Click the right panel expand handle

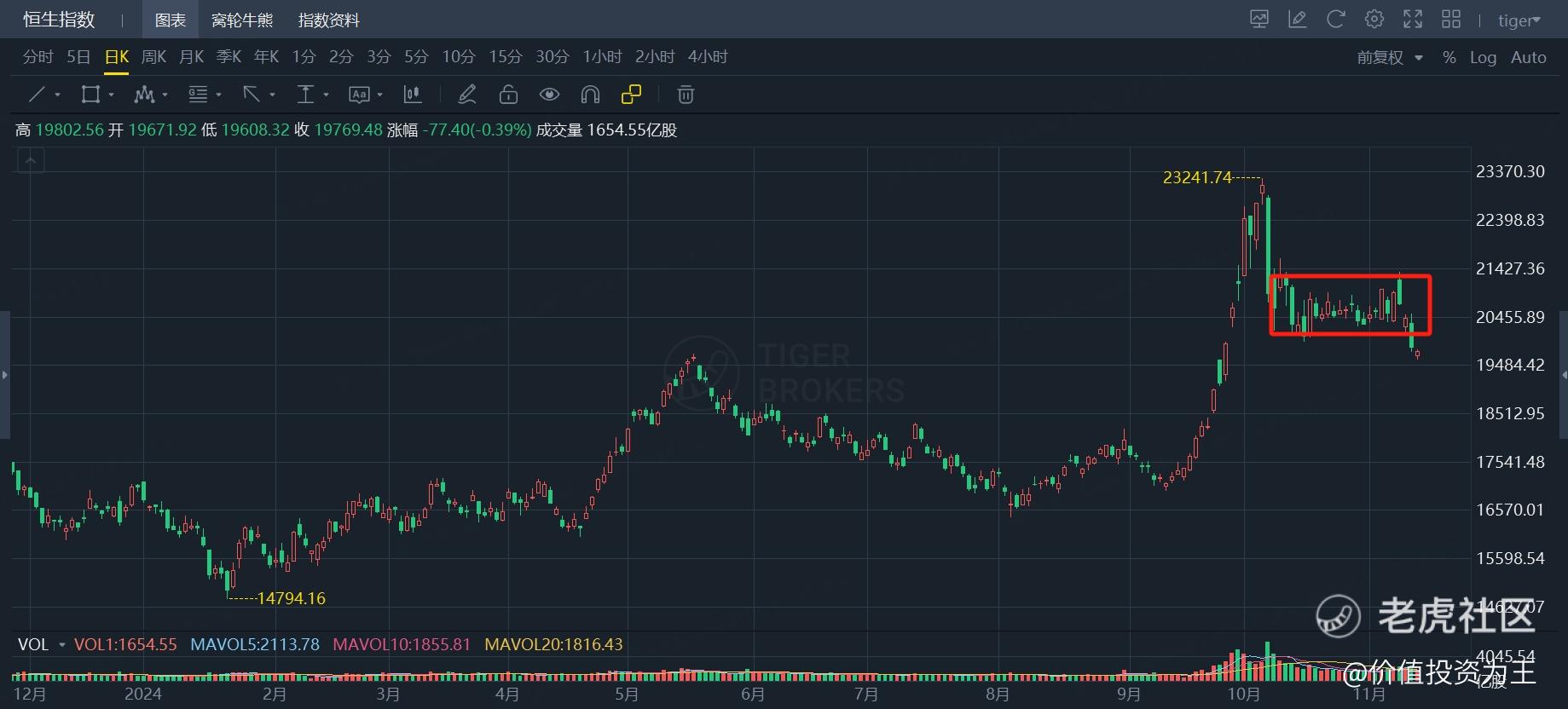click(x=1563, y=375)
